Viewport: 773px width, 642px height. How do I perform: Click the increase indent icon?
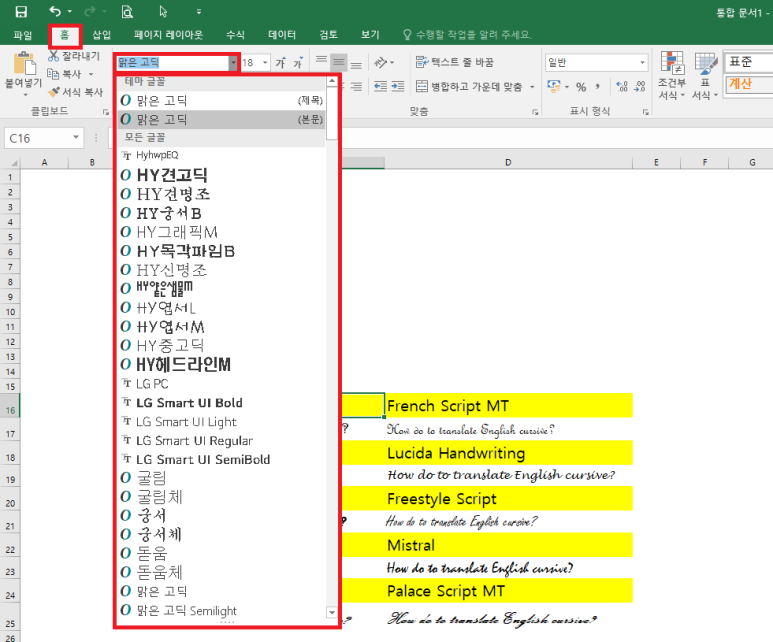[398, 86]
